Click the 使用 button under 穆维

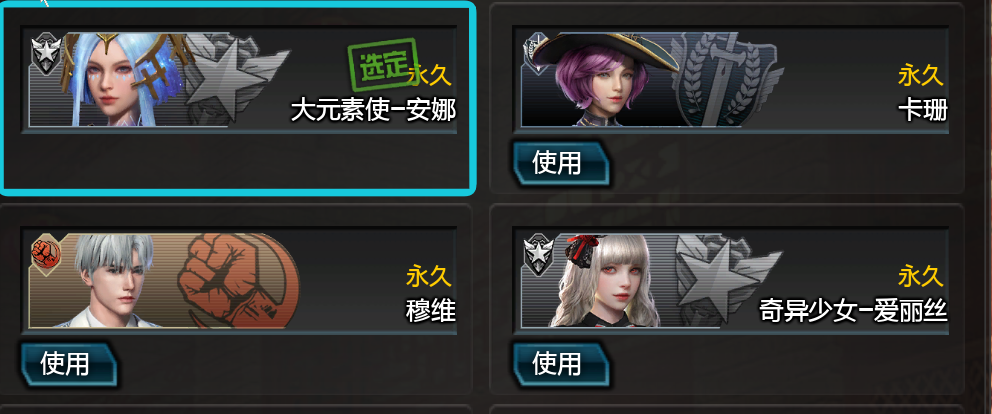click(x=69, y=365)
